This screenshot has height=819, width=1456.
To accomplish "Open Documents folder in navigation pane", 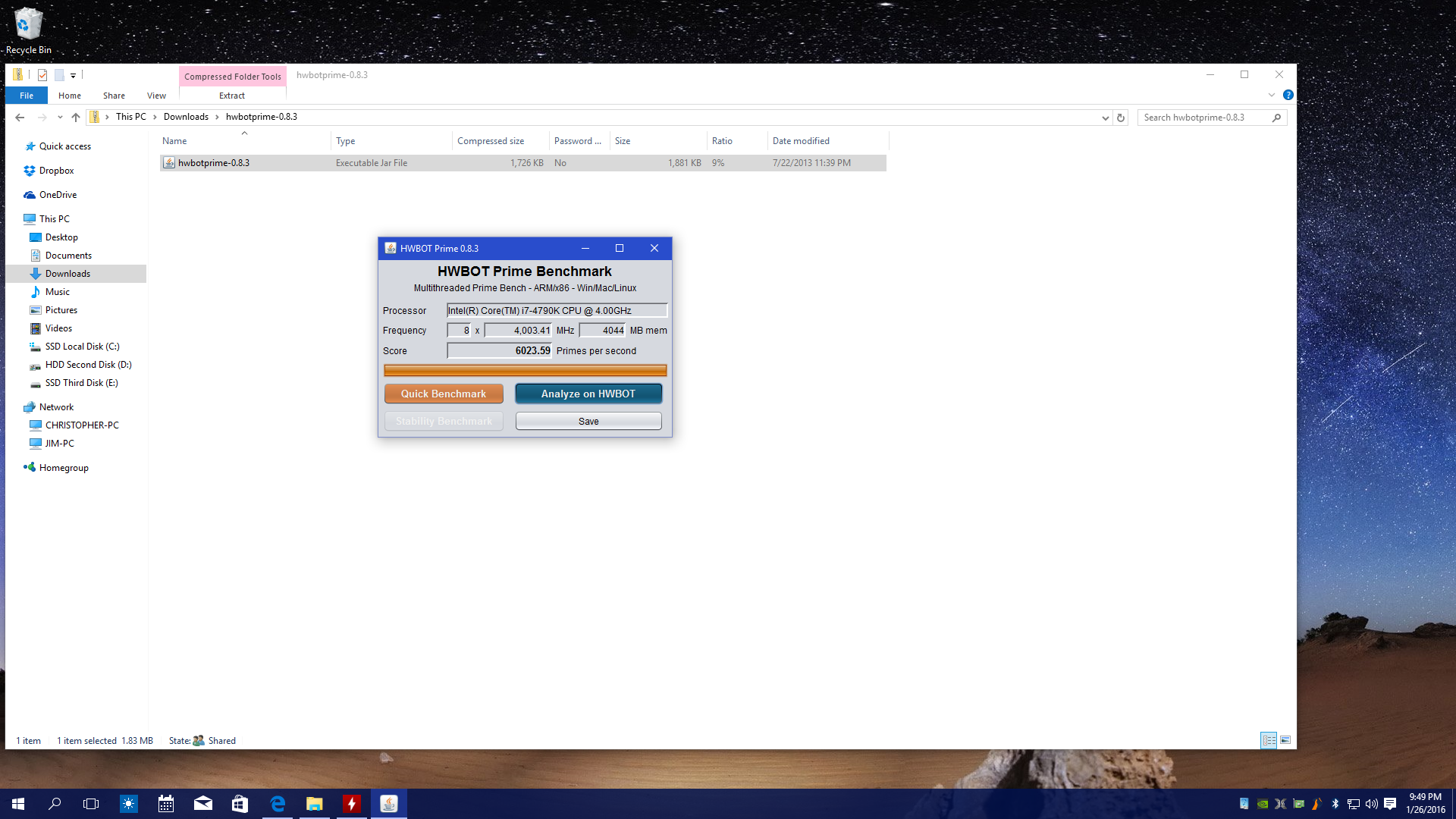I will click(68, 256).
